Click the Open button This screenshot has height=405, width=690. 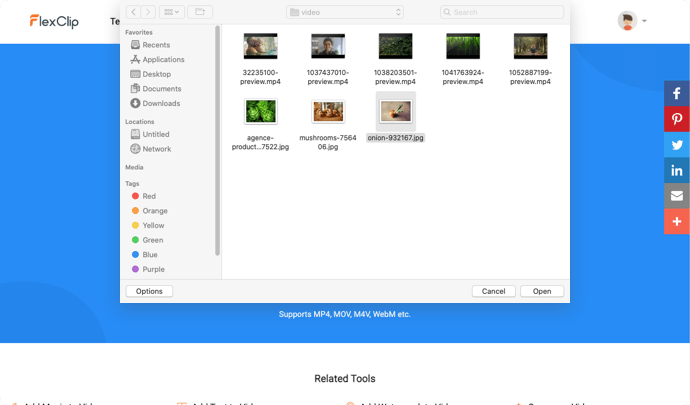(541, 291)
